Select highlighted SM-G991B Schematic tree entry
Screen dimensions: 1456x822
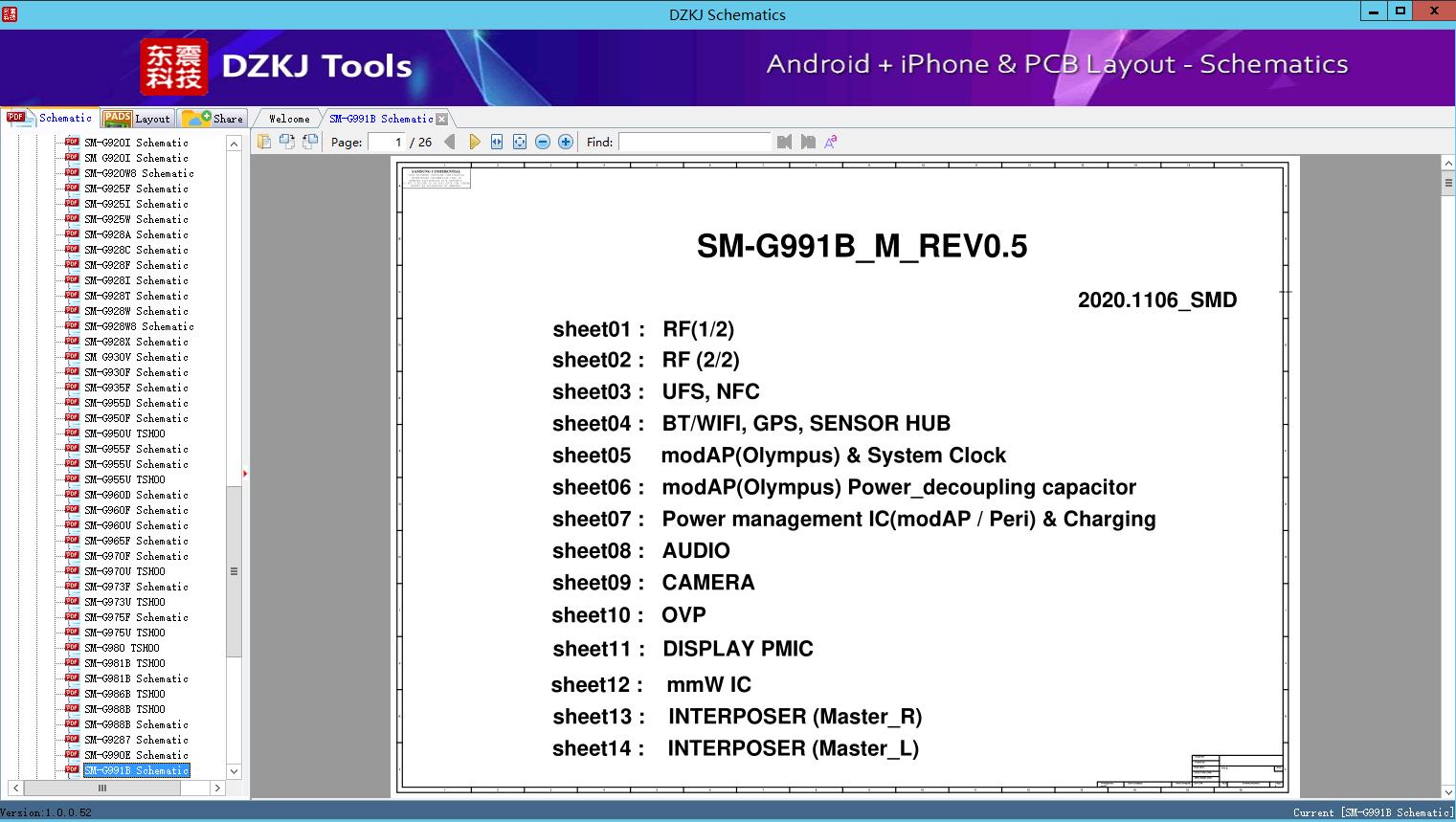136,770
